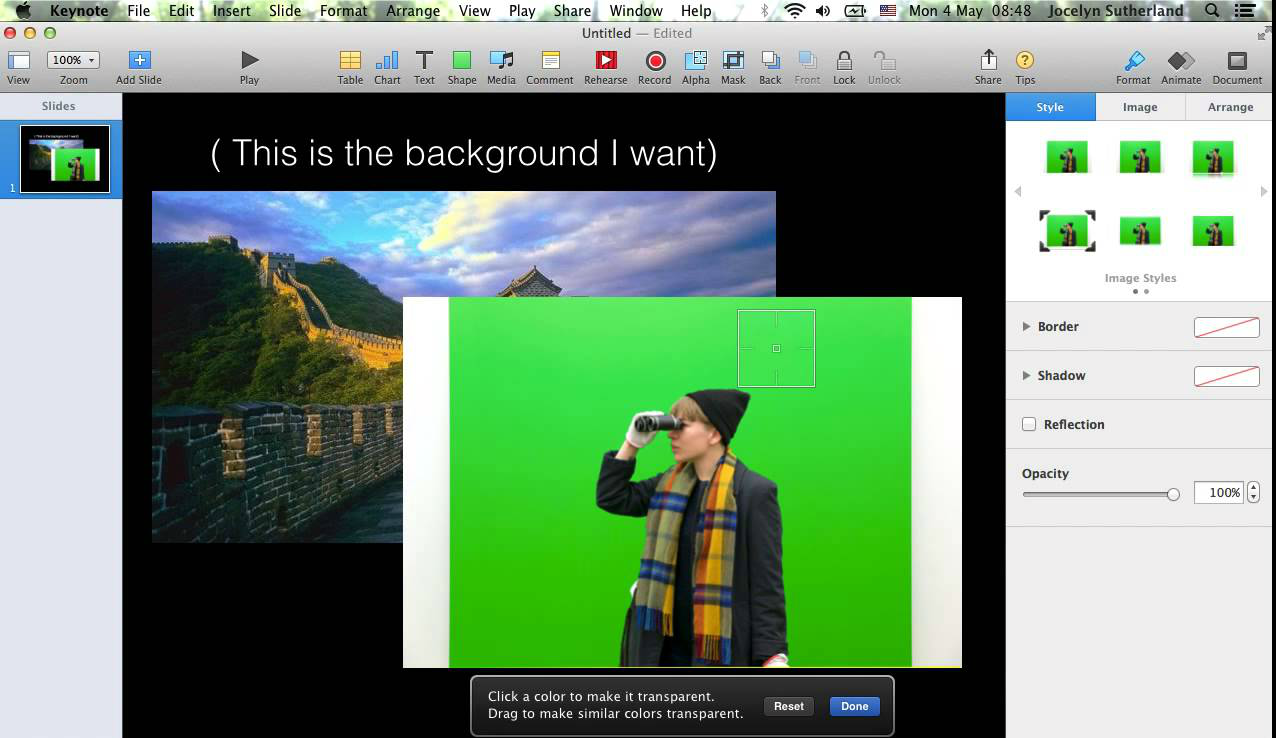Click the Opacity slider handle
Image resolution: width=1276 pixels, height=738 pixels.
pyautogui.click(x=1173, y=494)
